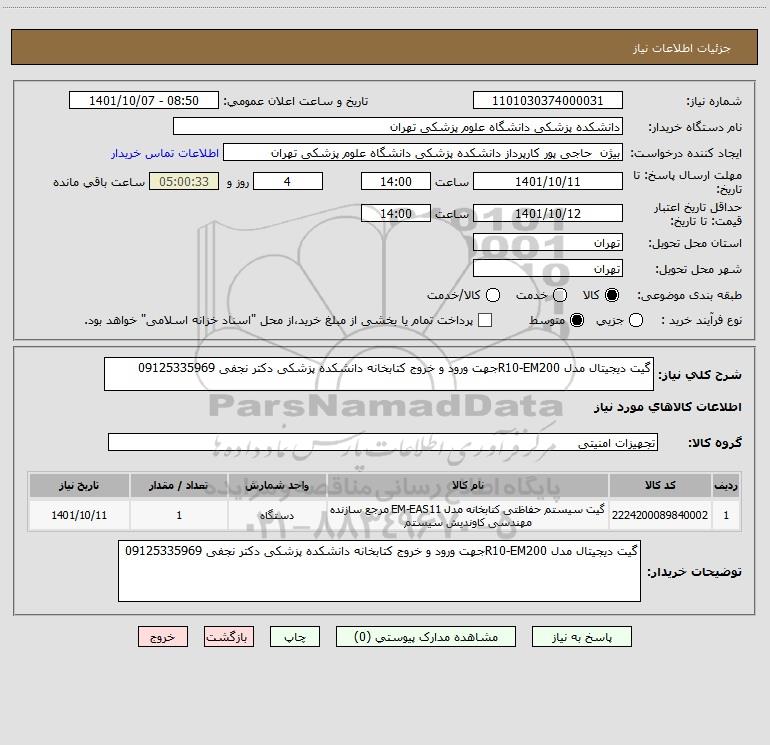
Task: Click the اطلاعات کالاهای مورد نیاز heading
Action: click(x=667, y=407)
